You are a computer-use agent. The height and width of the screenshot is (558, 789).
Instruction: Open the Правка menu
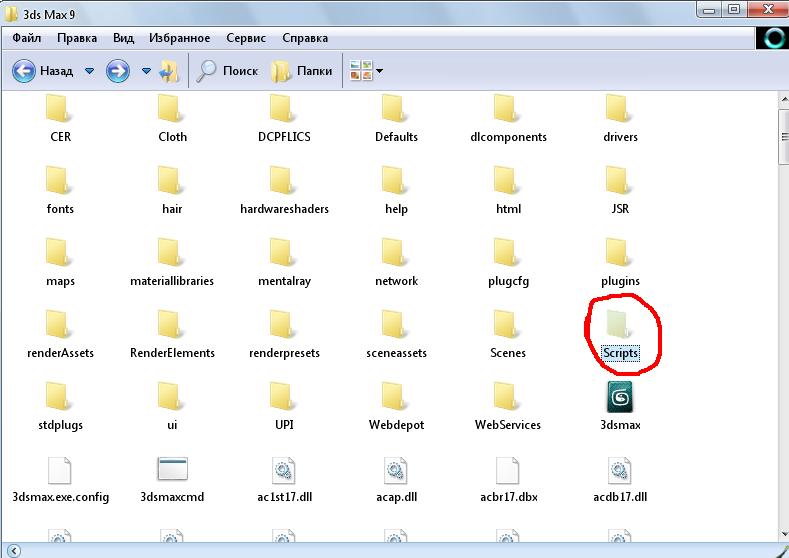(77, 38)
